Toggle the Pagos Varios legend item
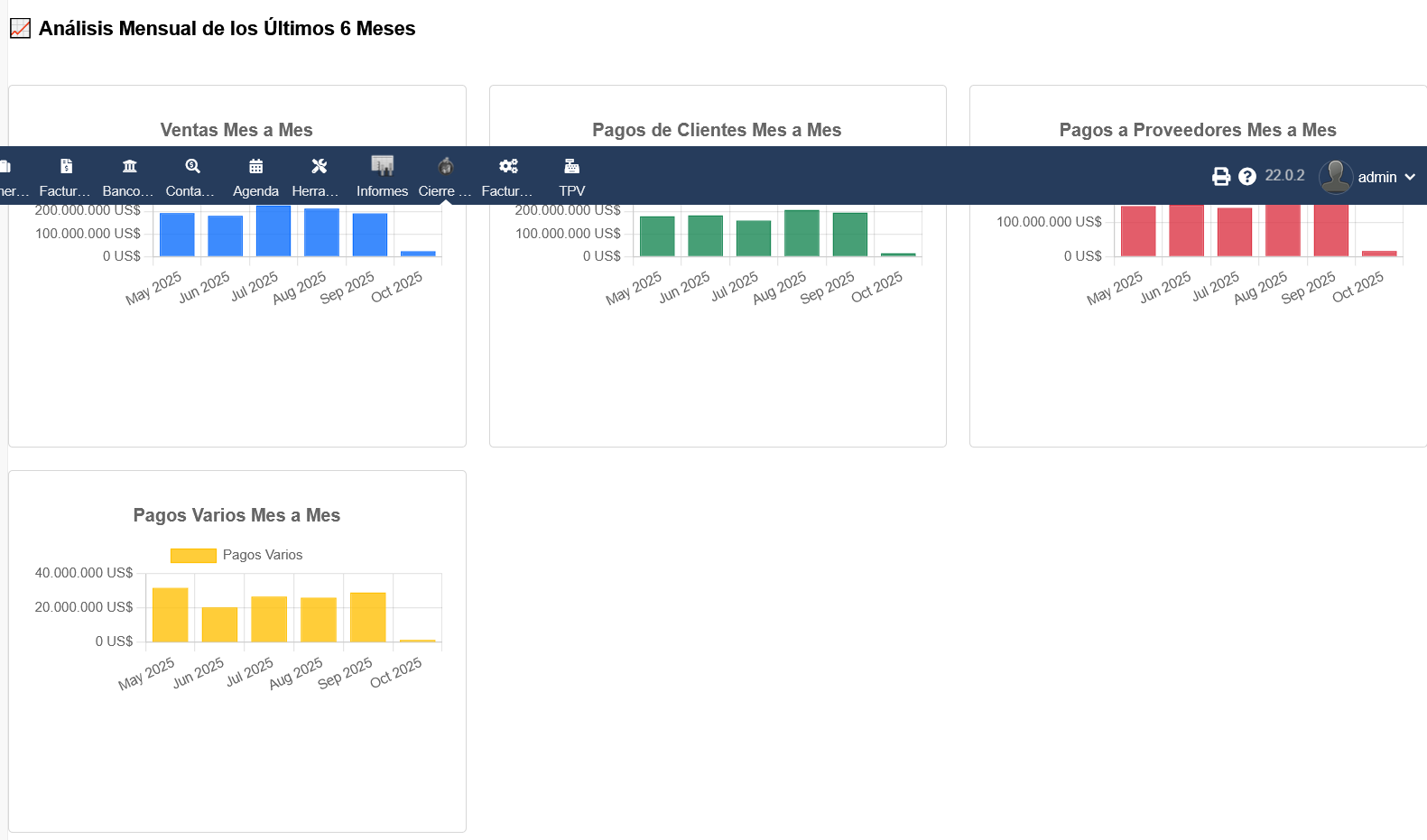This screenshot has width=1427, height=840. 262,555
